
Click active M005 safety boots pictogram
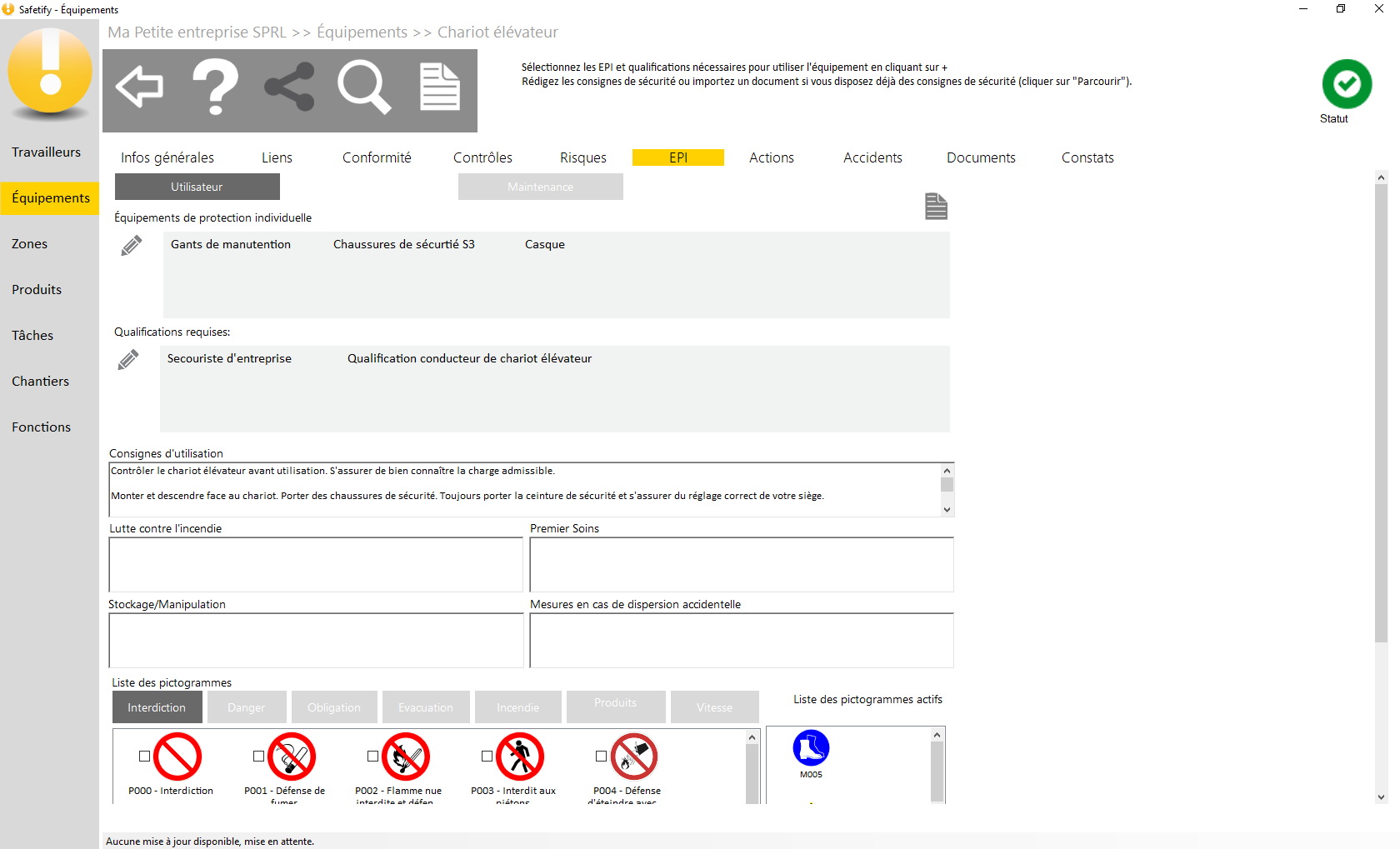(x=811, y=748)
